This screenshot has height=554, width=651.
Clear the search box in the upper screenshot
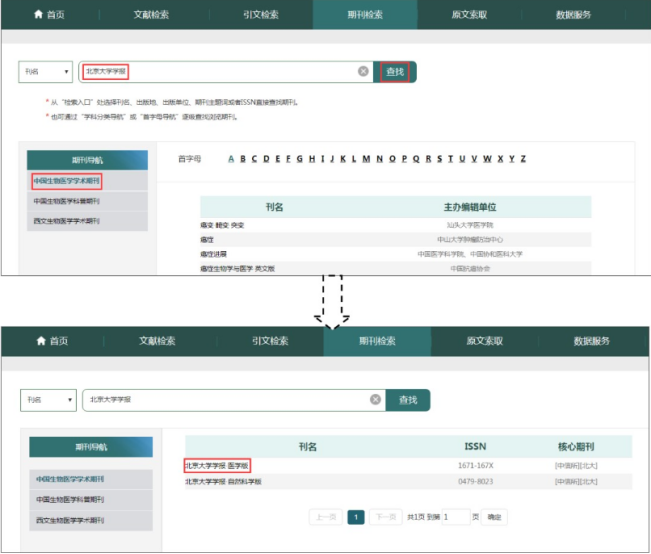click(x=363, y=71)
